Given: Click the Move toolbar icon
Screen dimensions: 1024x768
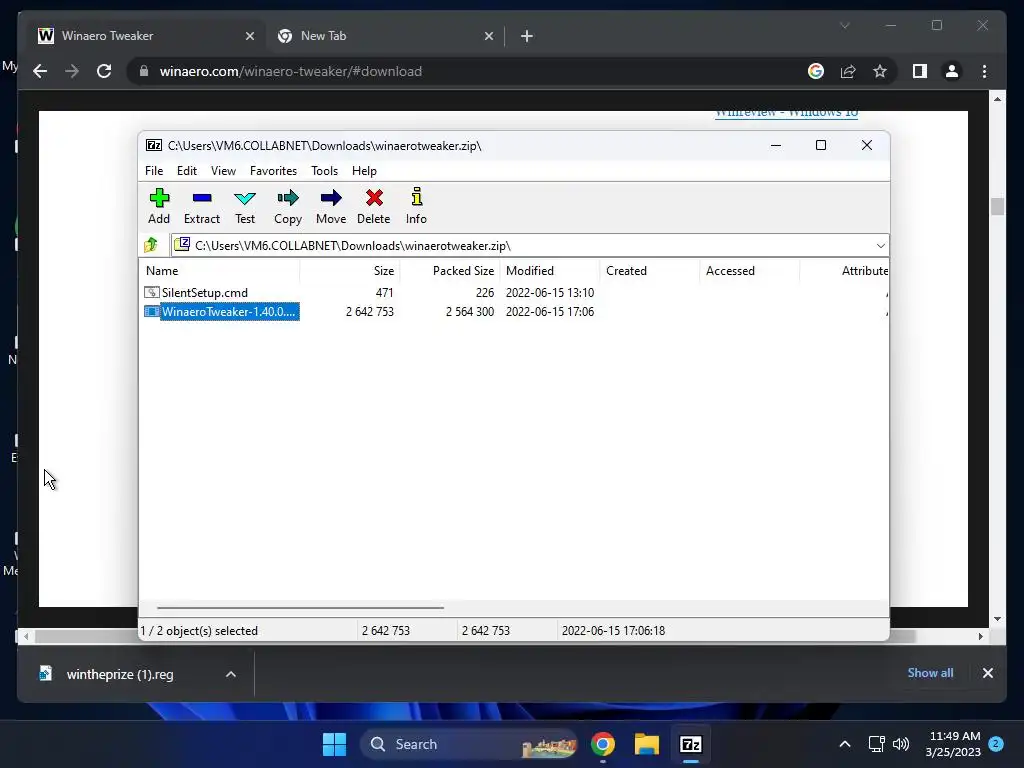Looking at the screenshot, I should pyautogui.click(x=331, y=206).
